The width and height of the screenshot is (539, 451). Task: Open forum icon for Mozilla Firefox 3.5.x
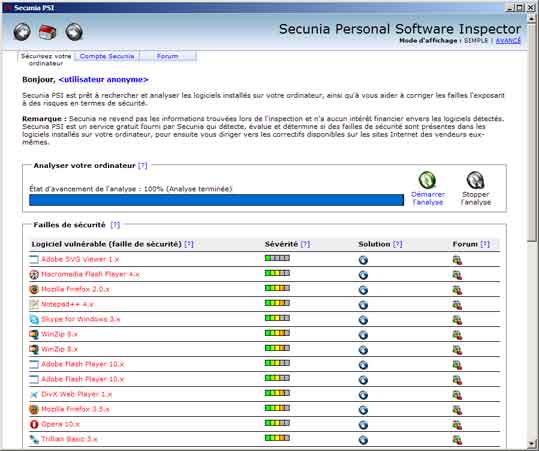point(457,410)
